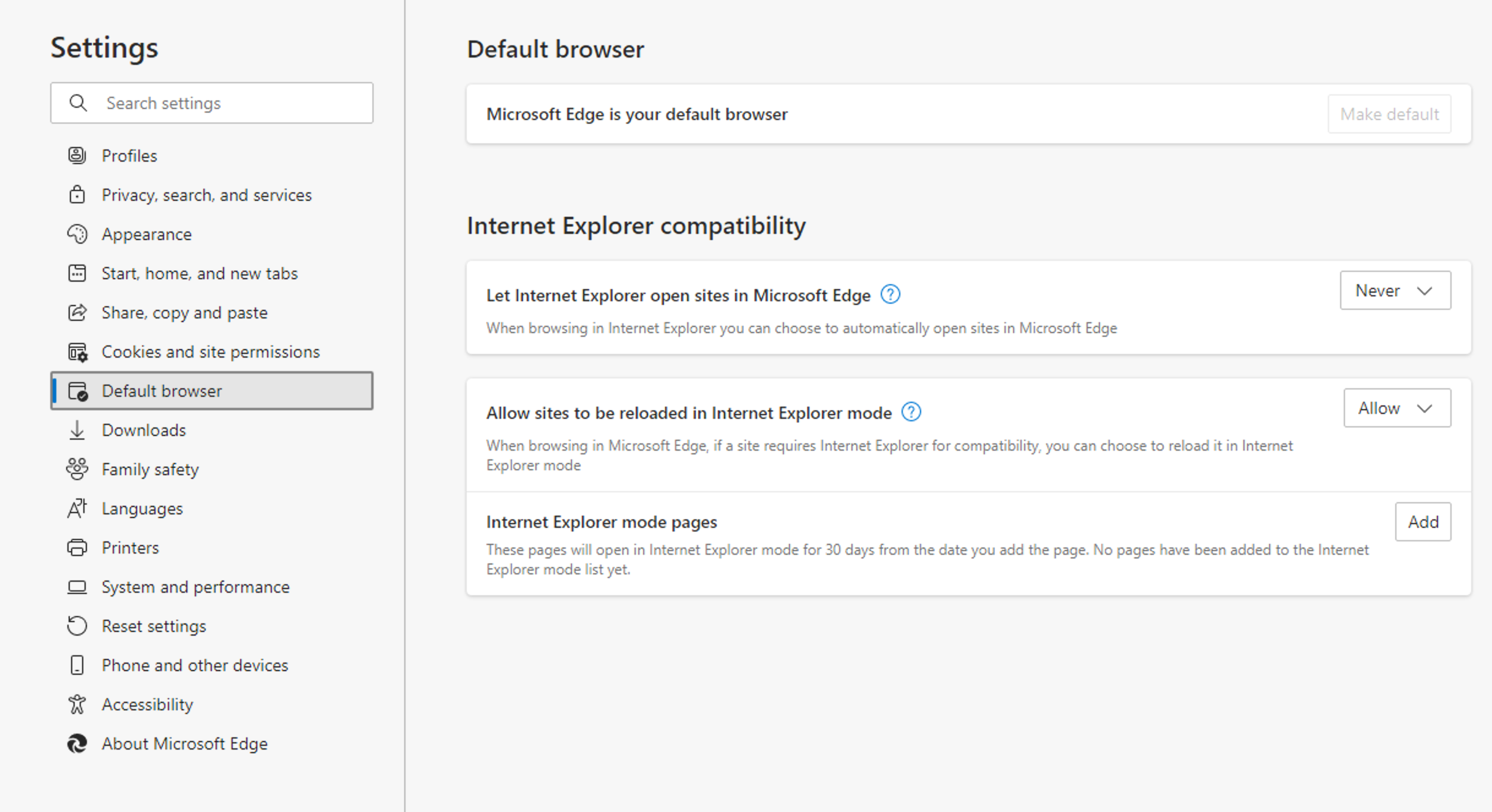Open Accessibility settings section
The width and height of the screenshot is (1492, 812).
pyautogui.click(x=147, y=704)
